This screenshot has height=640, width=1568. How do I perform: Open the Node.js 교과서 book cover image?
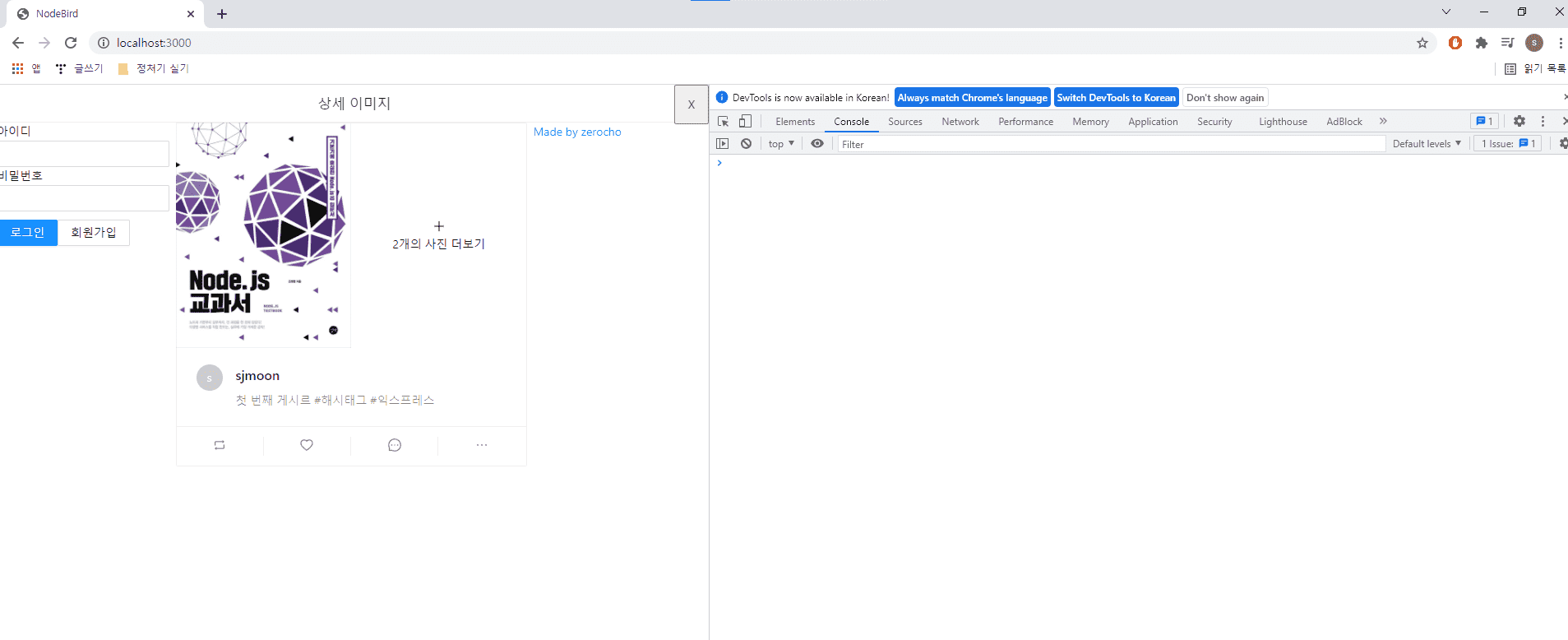point(263,235)
